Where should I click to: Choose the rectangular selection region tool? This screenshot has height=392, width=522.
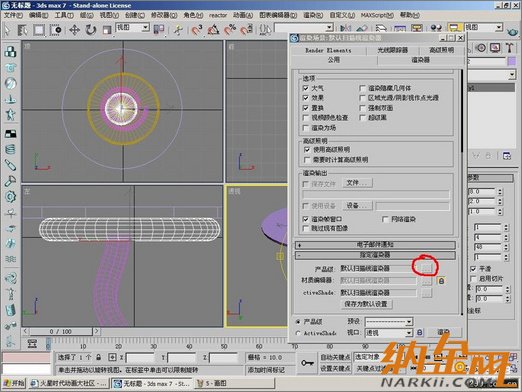coord(39,30)
